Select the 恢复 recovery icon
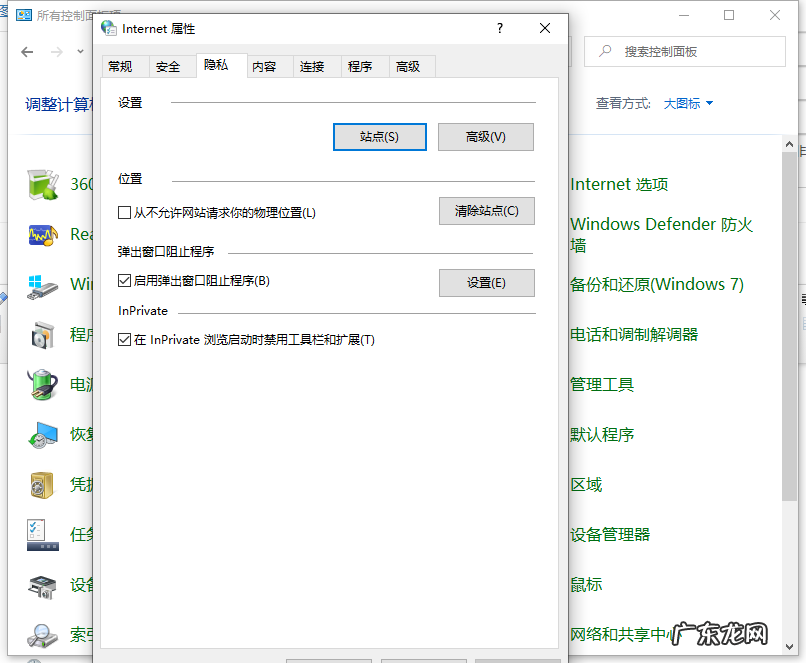This screenshot has height=663, width=806. (41, 434)
